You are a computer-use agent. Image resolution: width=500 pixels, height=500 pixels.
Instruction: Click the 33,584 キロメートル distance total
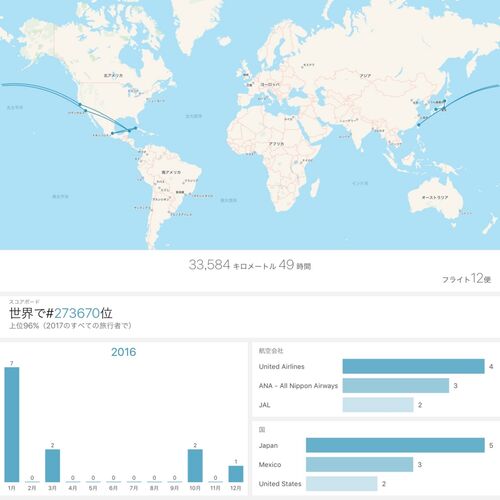point(232,265)
